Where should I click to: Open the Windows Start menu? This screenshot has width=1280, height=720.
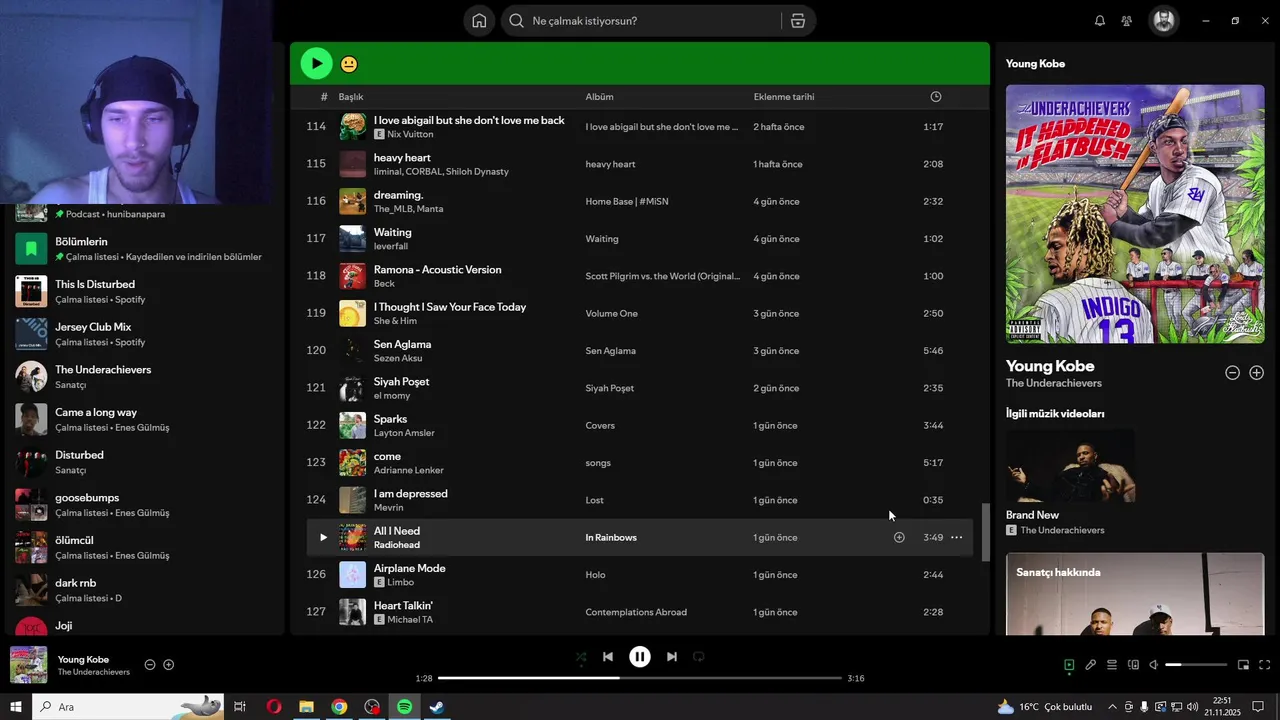pos(16,707)
